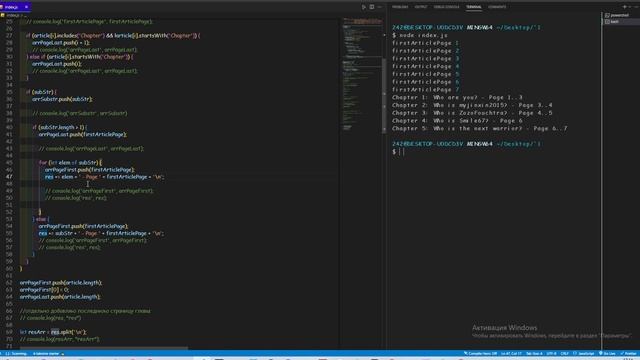
Task: Open the Debug Console panel tab
Action: point(447,7)
